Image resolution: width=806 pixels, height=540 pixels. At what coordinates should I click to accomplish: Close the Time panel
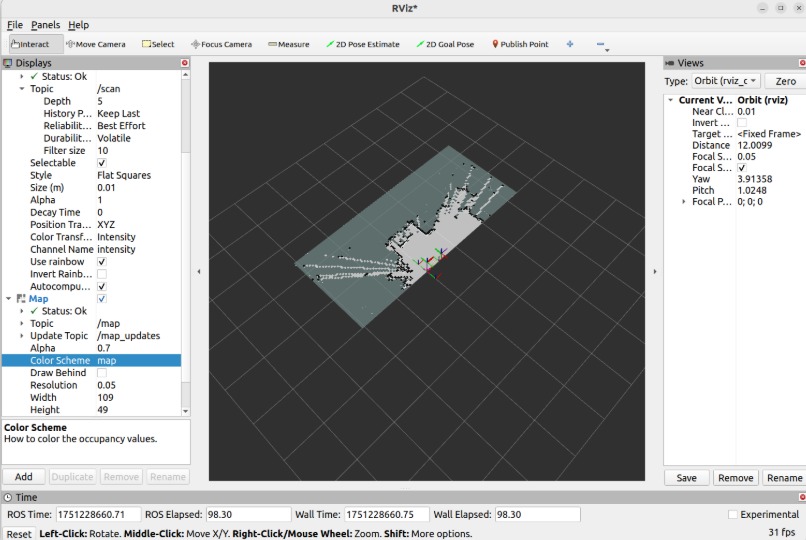coord(802,497)
